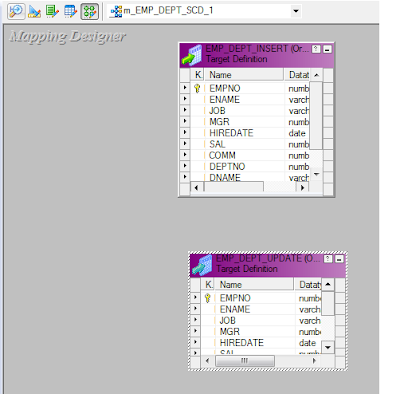Click the scroll-down arrow in EMP_DEPT_UPDATE
The height and width of the screenshot is (394, 400).
(x=328, y=347)
